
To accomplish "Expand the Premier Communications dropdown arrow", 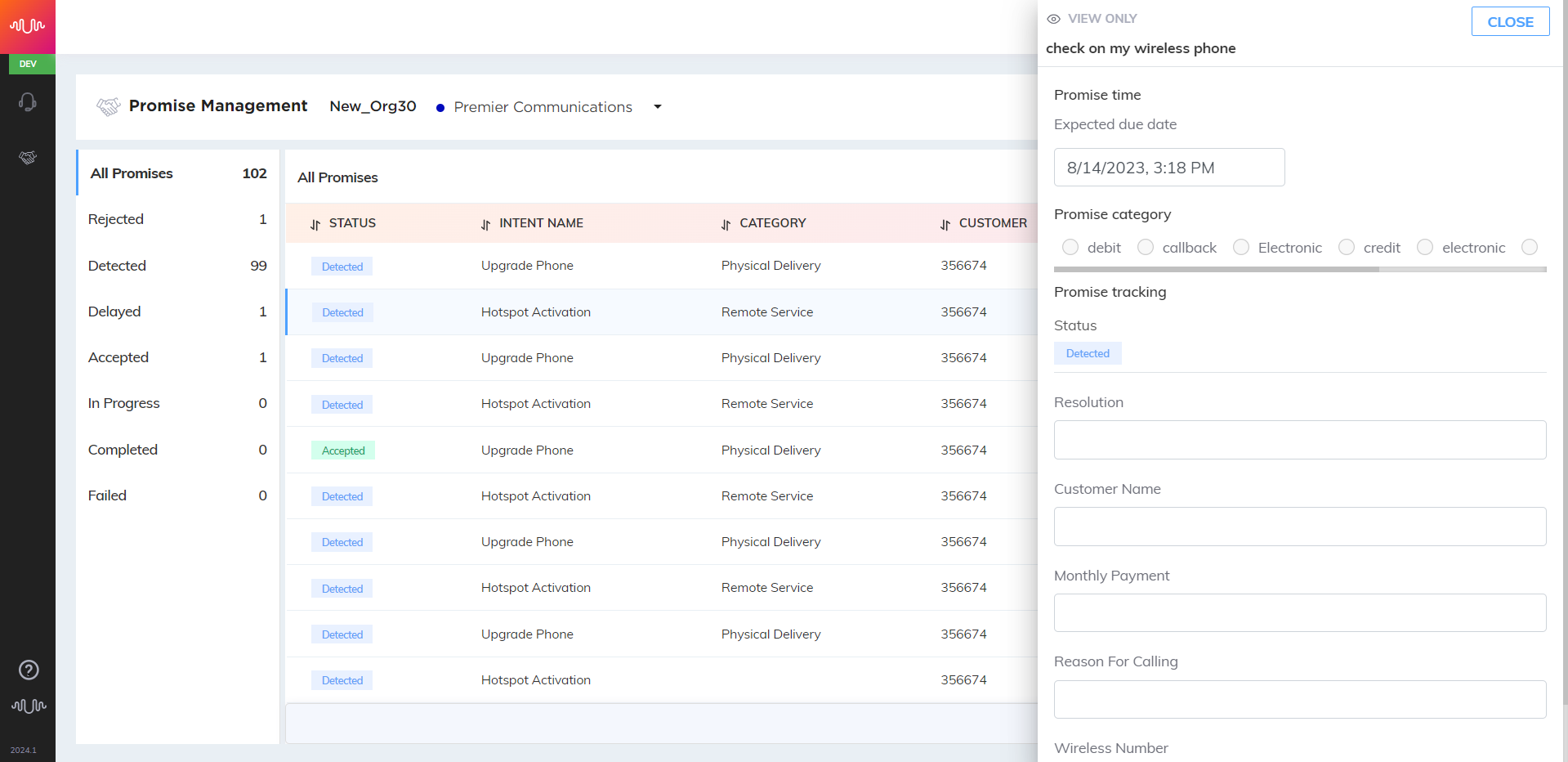I will (x=658, y=107).
